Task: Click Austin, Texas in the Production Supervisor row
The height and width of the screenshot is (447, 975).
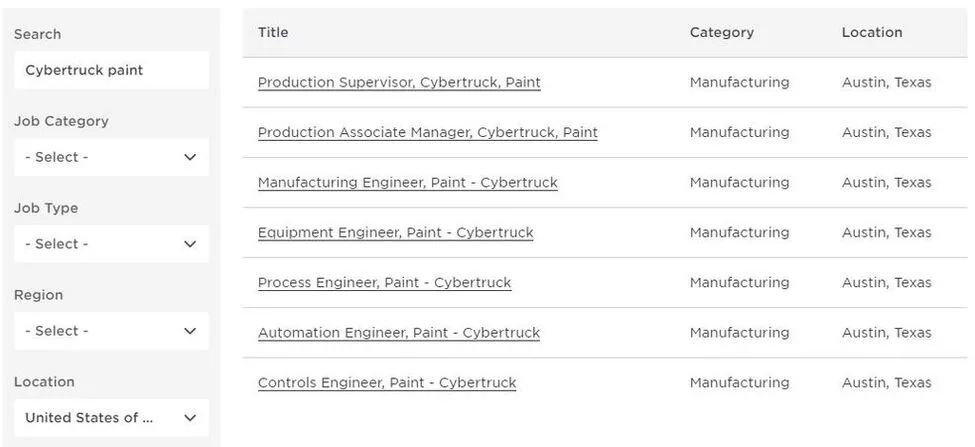Action: (x=886, y=83)
